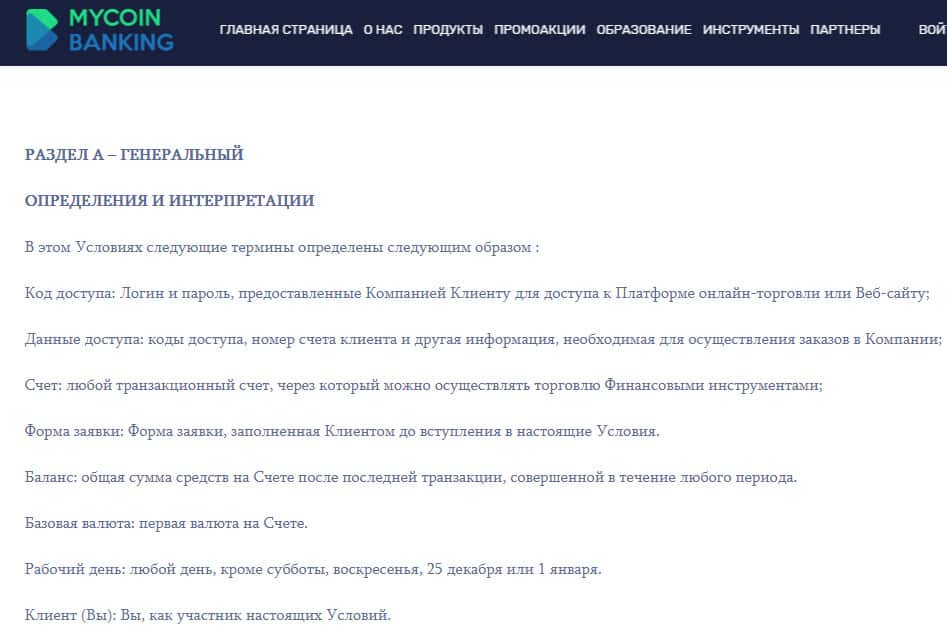This screenshot has width=947, height=630.
Task: Go to ПРОМОАКЦИИ in the navigation
Action: point(539,30)
